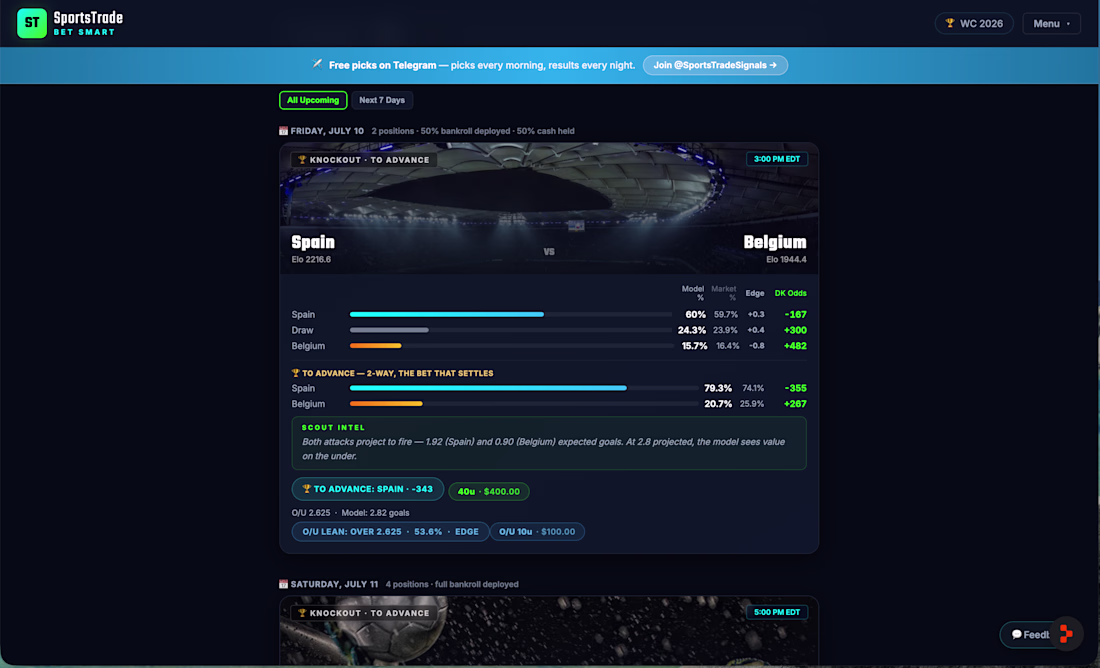The image size is (1100, 668).
Task: Click the Friday, July 10 date heading
Action: pos(327,131)
